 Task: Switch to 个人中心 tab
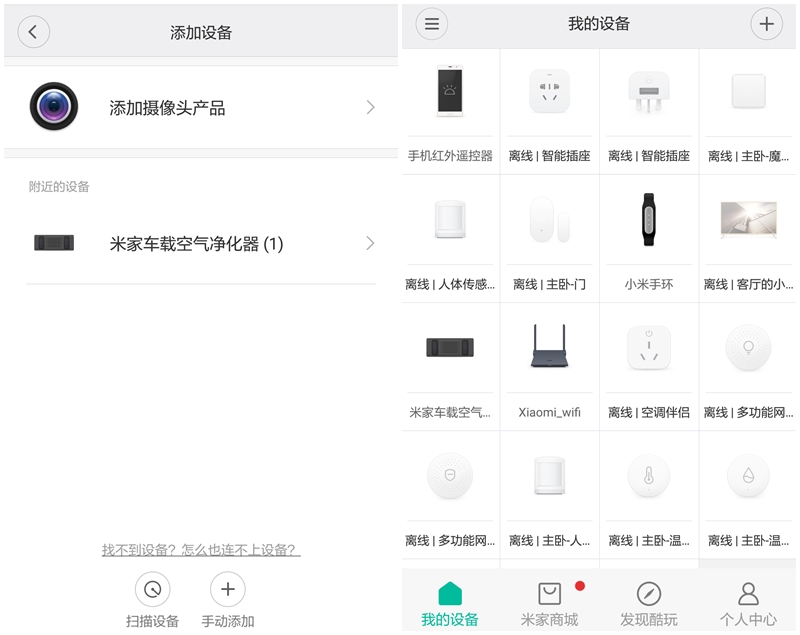pos(748,605)
